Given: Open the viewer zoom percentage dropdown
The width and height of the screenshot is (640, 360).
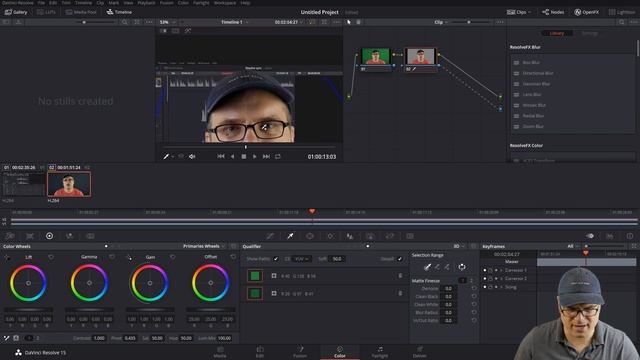Looking at the screenshot, I should 167,22.
